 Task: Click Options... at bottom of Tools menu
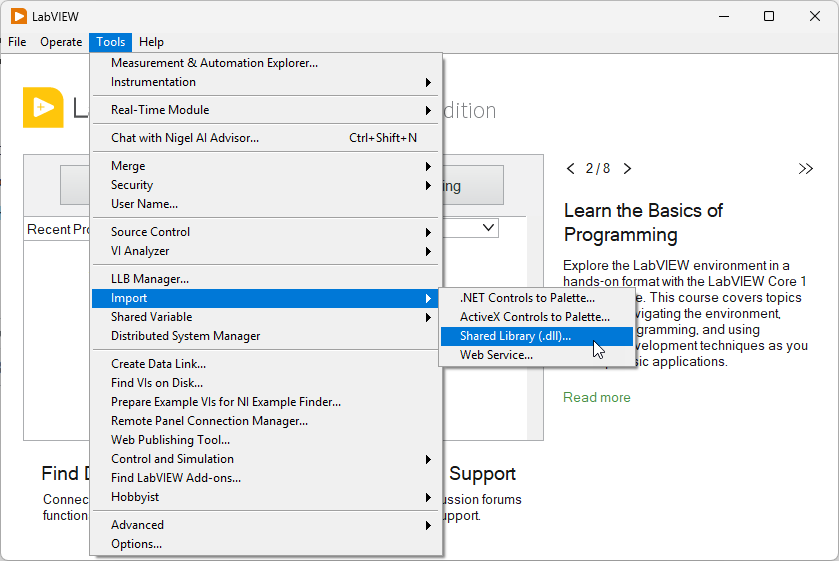136,544
